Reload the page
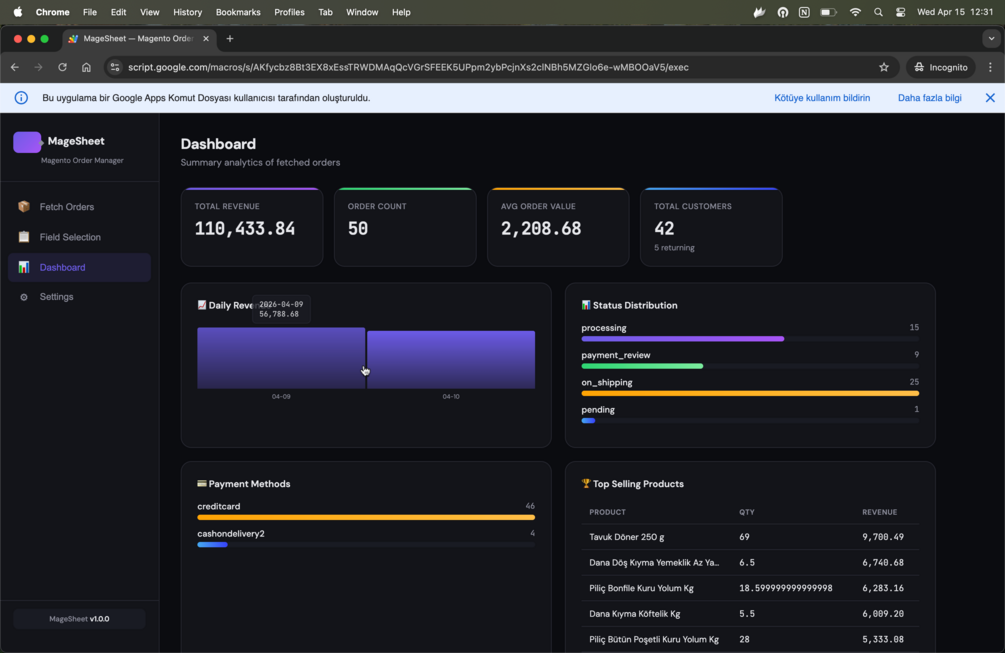This screenshot has width=1005, height=653. tap(62, 67)
